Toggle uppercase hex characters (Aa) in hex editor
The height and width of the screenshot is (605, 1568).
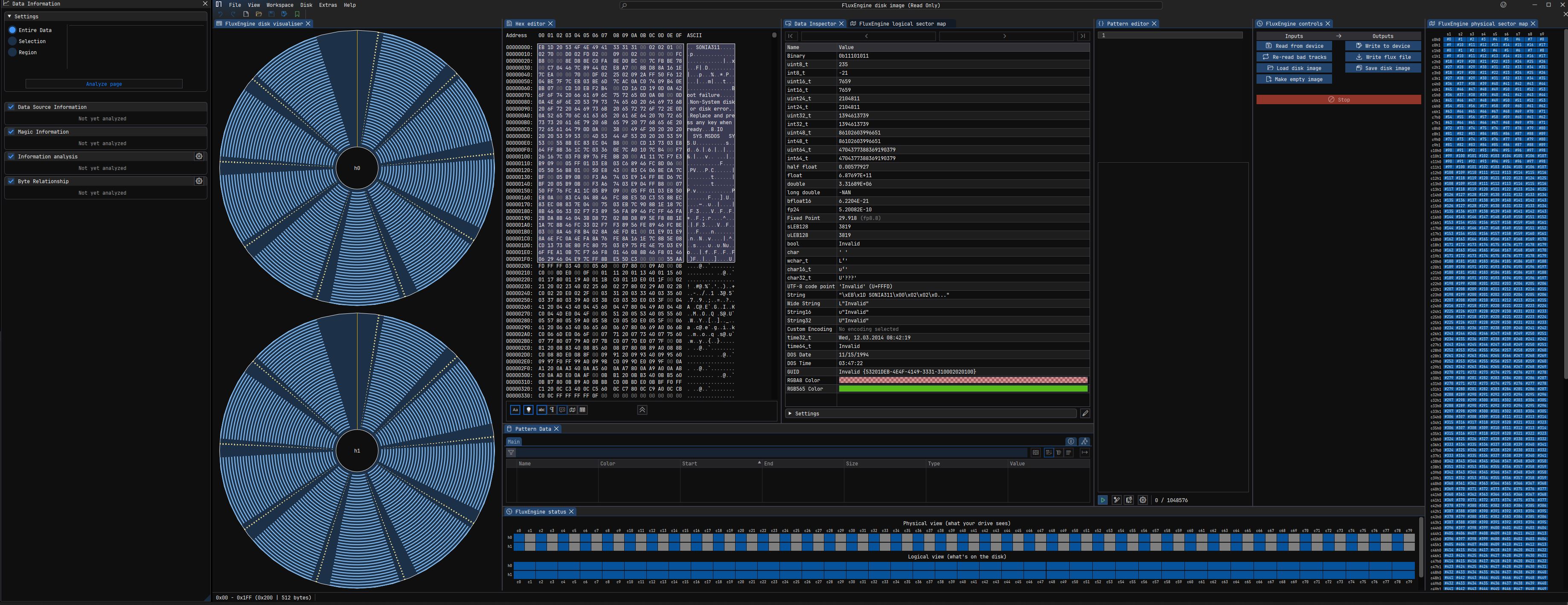515,410
